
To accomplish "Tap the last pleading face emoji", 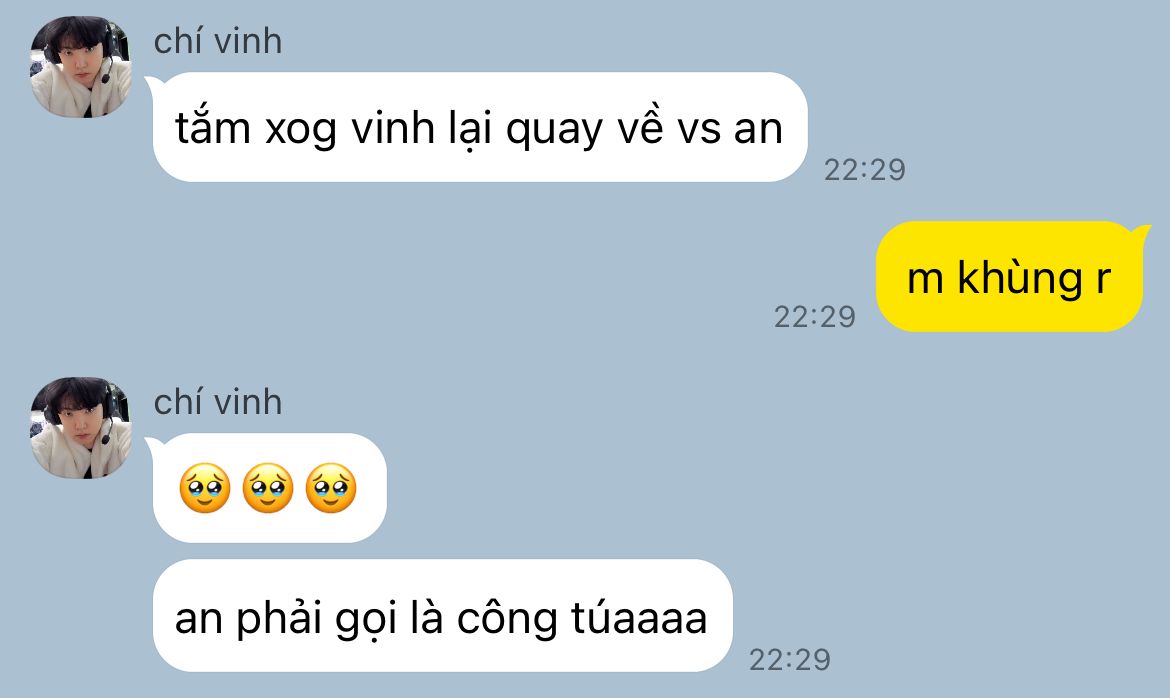I will coord(331,488).
